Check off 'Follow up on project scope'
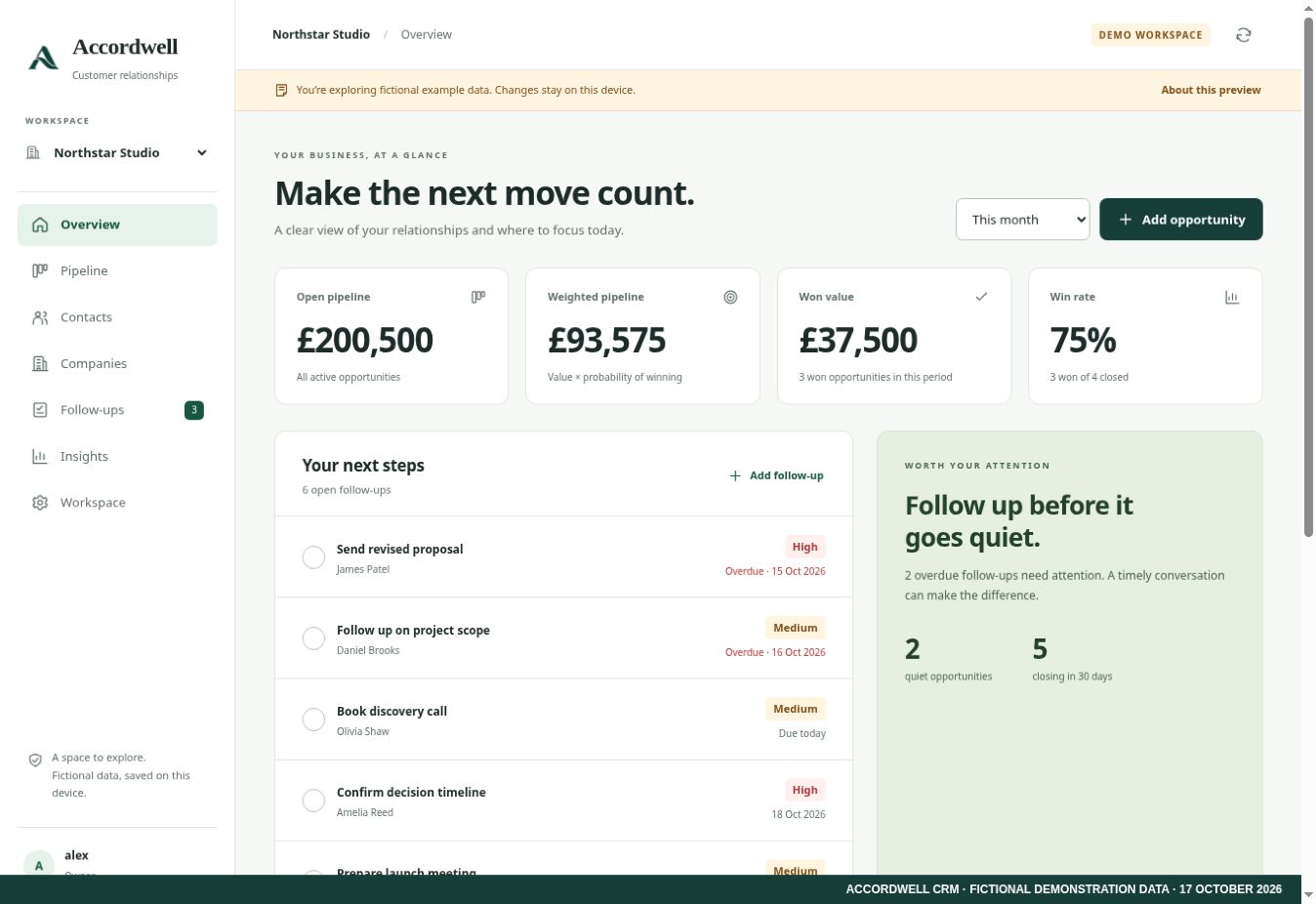This screenshot has width=1316, height=904. pyautogui.click(x=313, y=638)
